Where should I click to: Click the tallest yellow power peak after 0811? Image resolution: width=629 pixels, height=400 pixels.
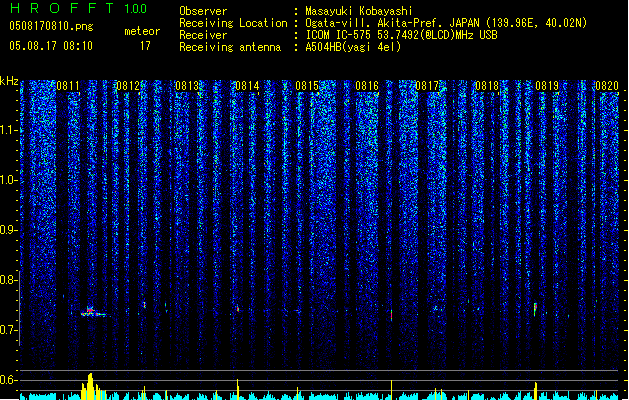[90, 386]
